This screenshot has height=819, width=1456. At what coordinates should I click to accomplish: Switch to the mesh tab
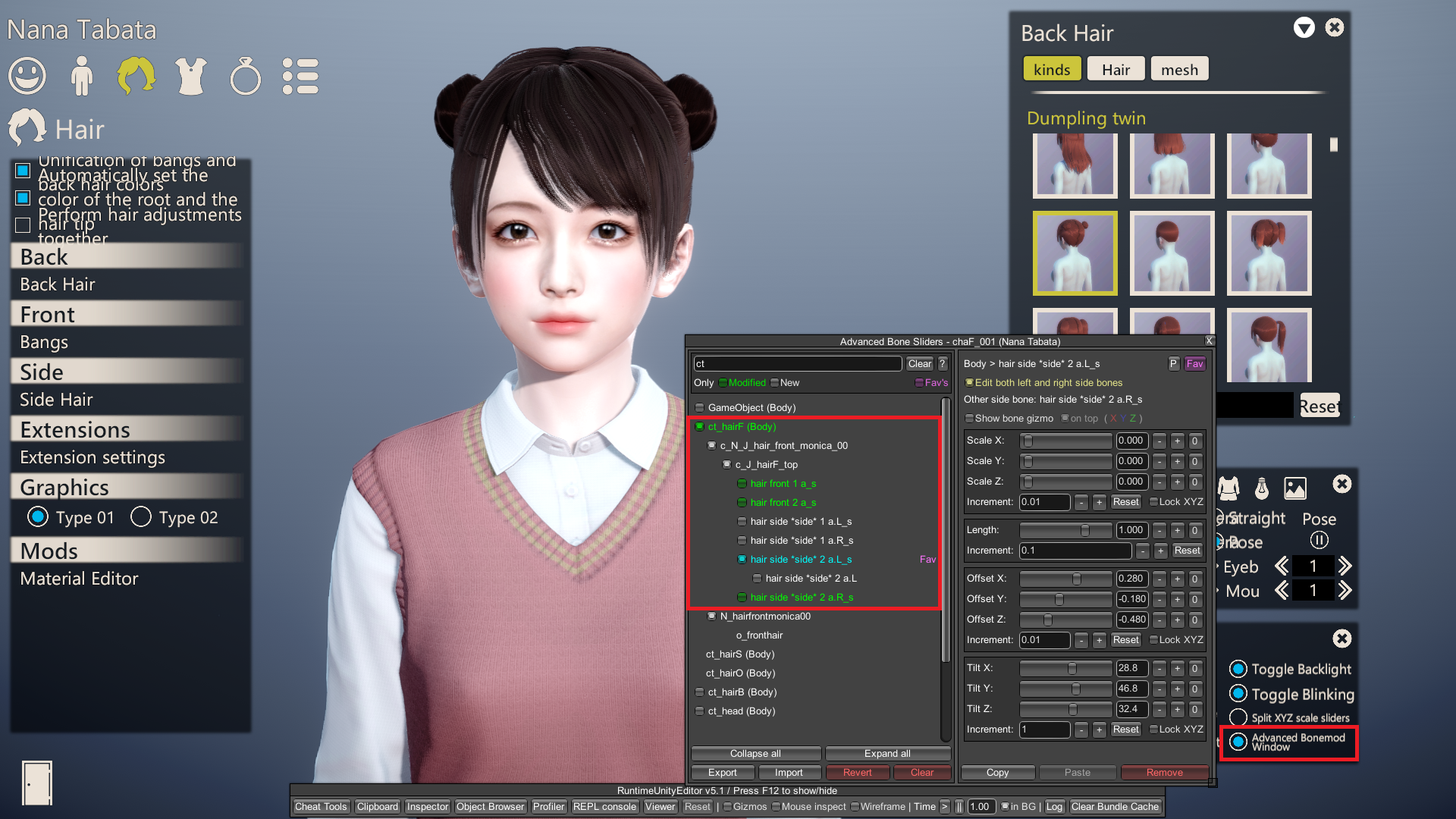(1179, 69)
